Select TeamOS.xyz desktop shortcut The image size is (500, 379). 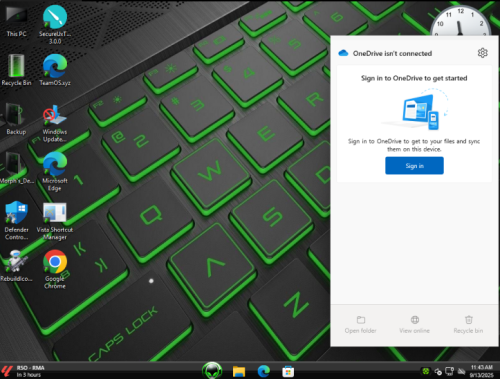coord(55,70)
